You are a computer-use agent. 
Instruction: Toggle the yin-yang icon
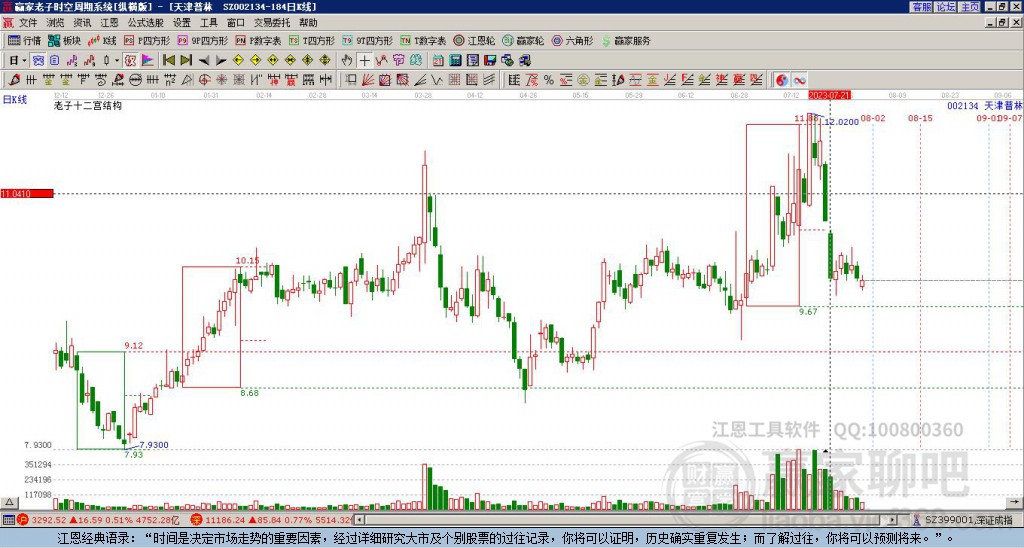[x=782, y=80]
